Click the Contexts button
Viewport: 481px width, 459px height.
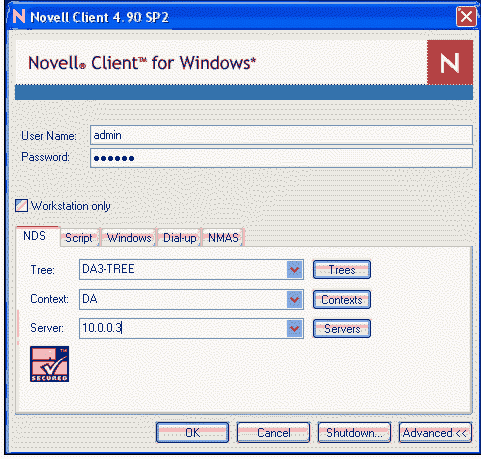pos(342,299)
